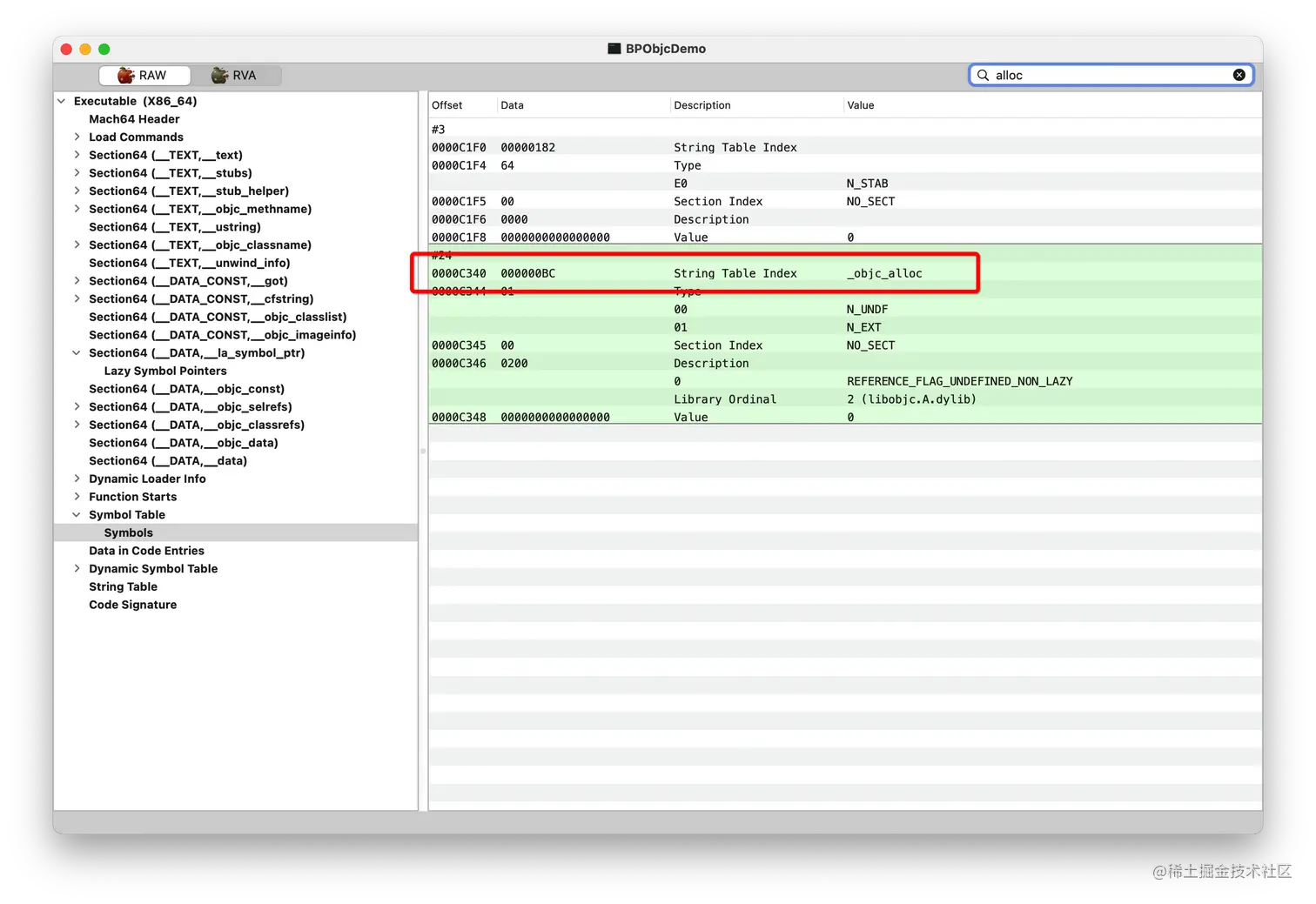The width and height of the screenshot is (1316, 904).
Task: Expand Section64 (__DATA_CONST,__got)
Action: point(77,281)
